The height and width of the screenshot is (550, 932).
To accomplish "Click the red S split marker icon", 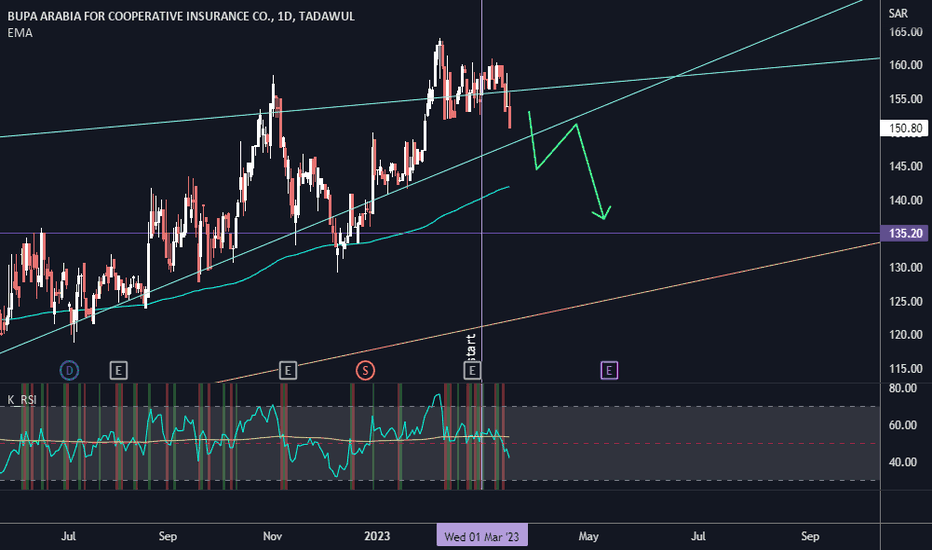I will click(x=365, y=371).
